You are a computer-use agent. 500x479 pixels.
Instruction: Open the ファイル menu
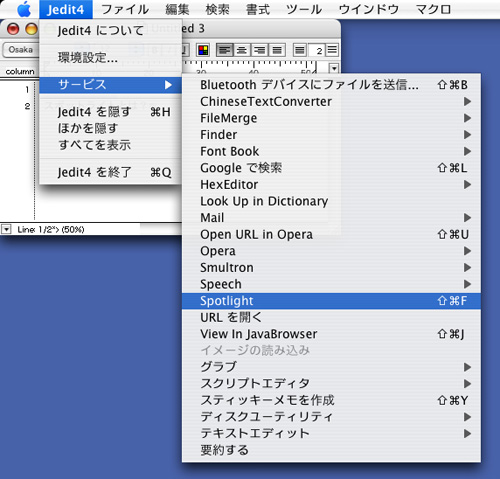[125, 9]
